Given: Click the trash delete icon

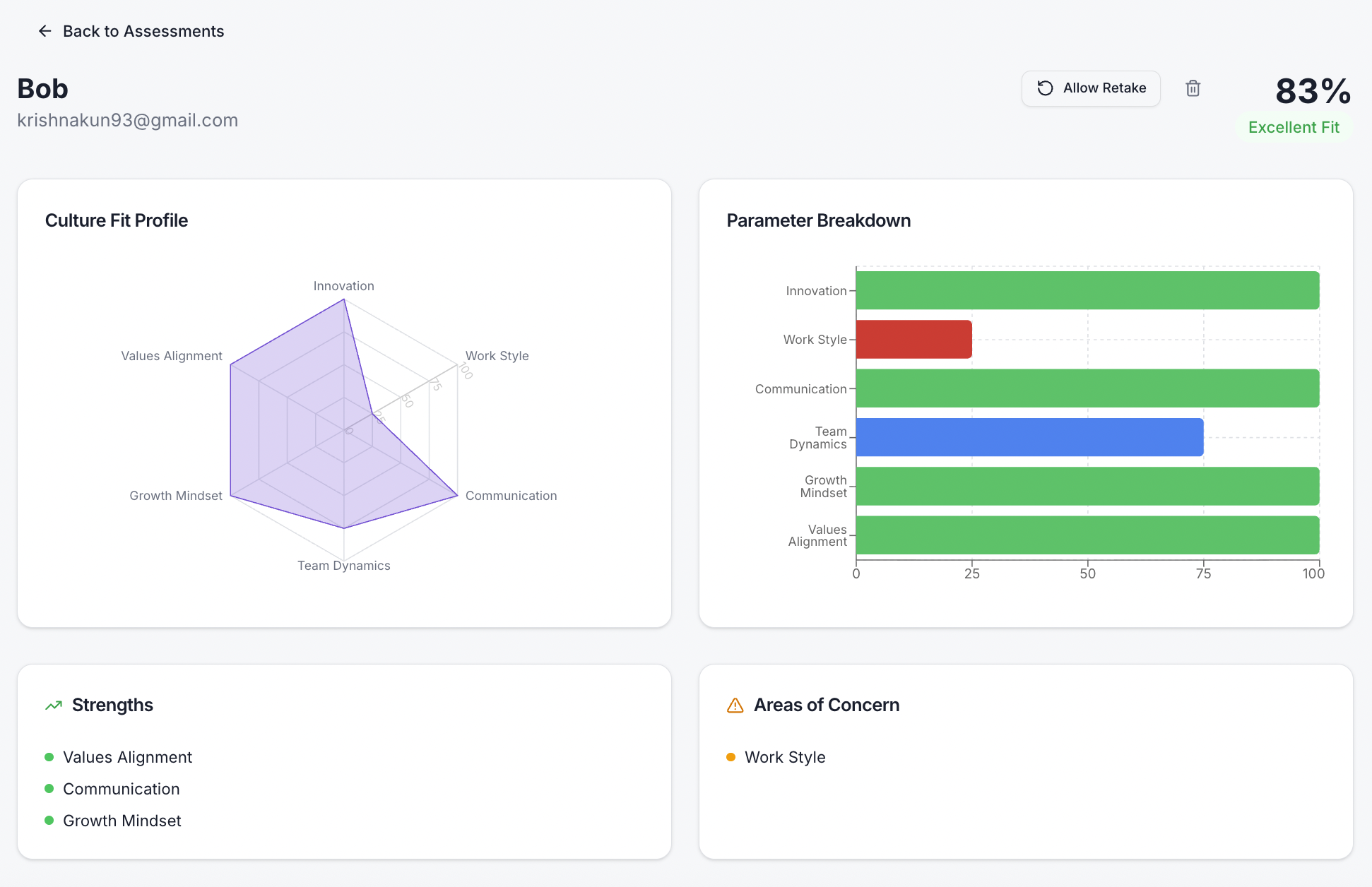Looking at the screenshot, I should tap(1193, 88).
